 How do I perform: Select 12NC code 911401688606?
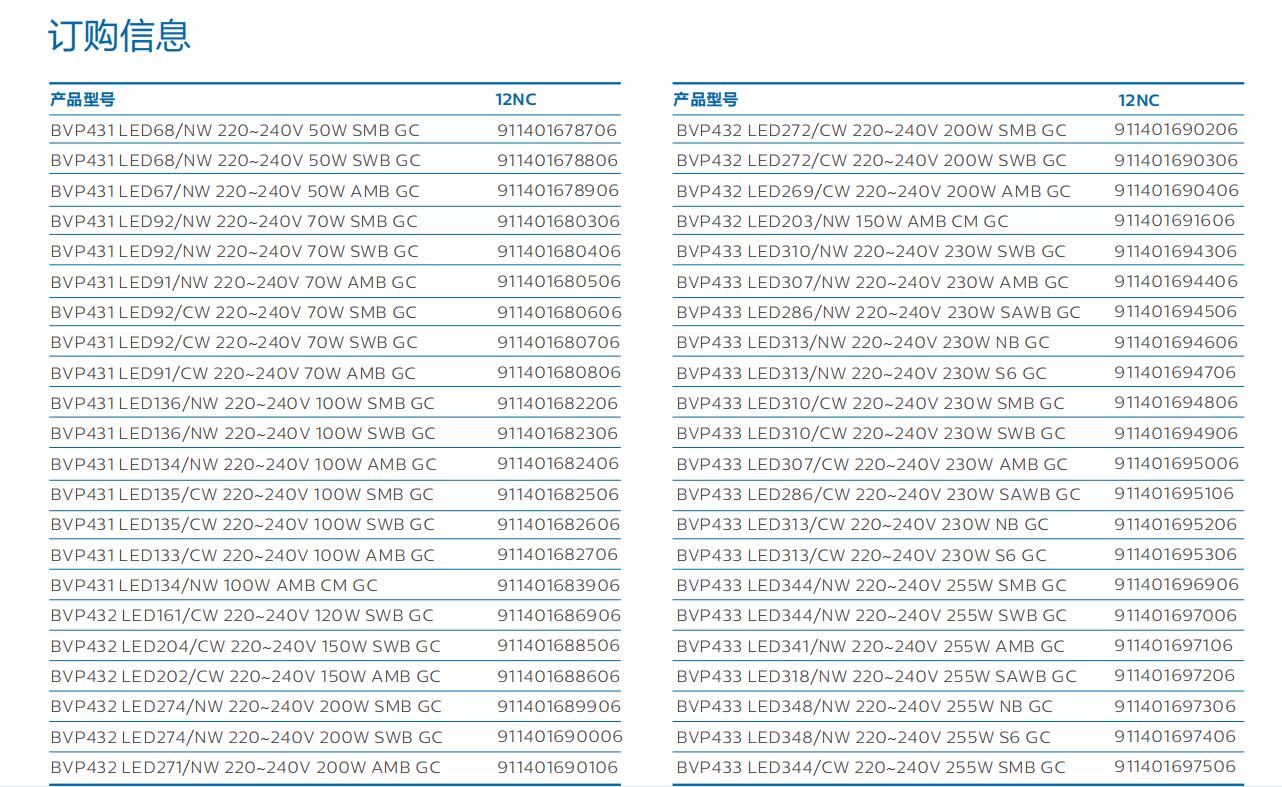pyautogui.click(x=558, y=676)
